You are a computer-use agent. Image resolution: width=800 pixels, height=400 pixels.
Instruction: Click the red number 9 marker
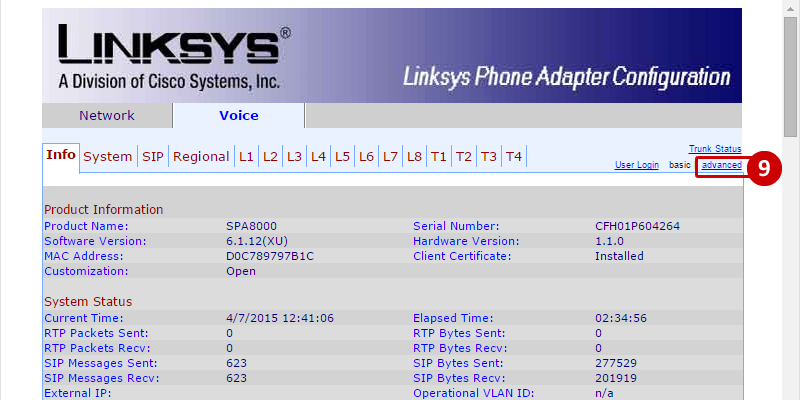[764, 169]
